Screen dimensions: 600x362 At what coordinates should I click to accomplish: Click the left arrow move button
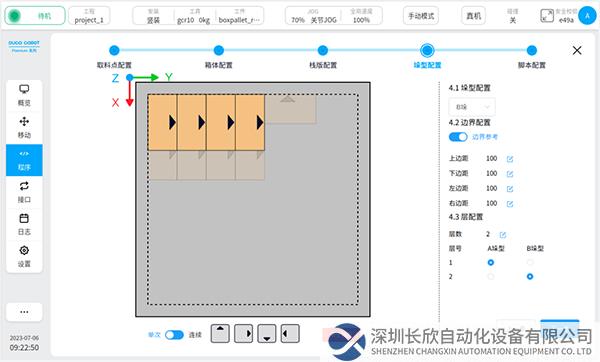click(x=290, y=333)
